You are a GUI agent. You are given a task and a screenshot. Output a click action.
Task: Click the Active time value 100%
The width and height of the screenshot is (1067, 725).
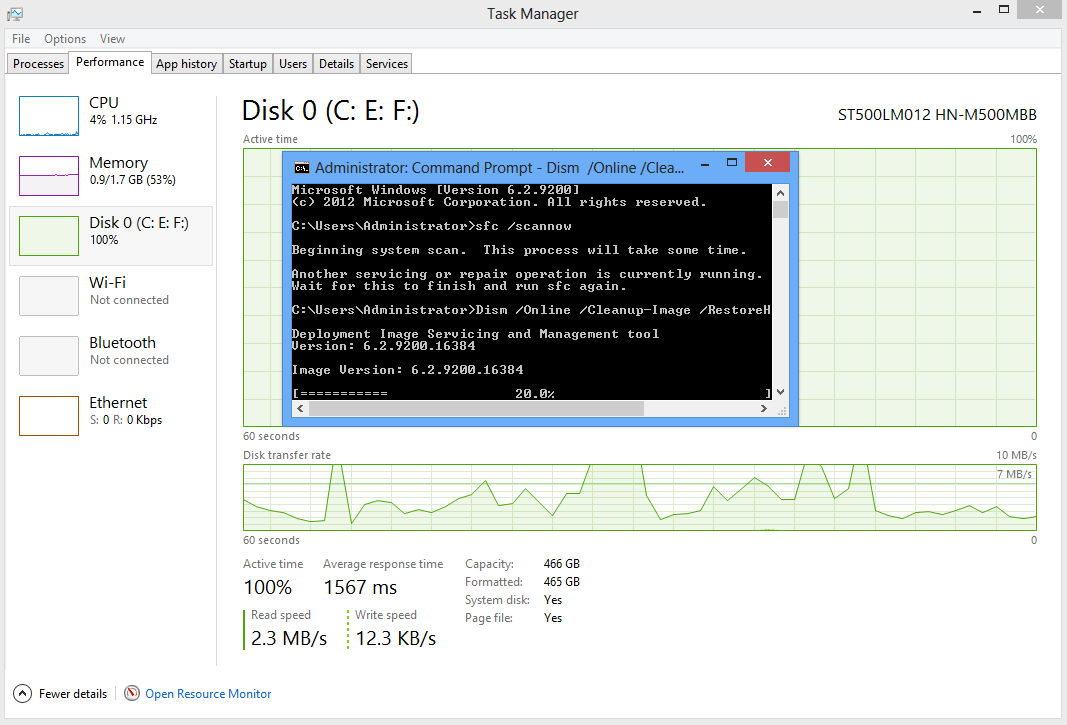point(267,587)
